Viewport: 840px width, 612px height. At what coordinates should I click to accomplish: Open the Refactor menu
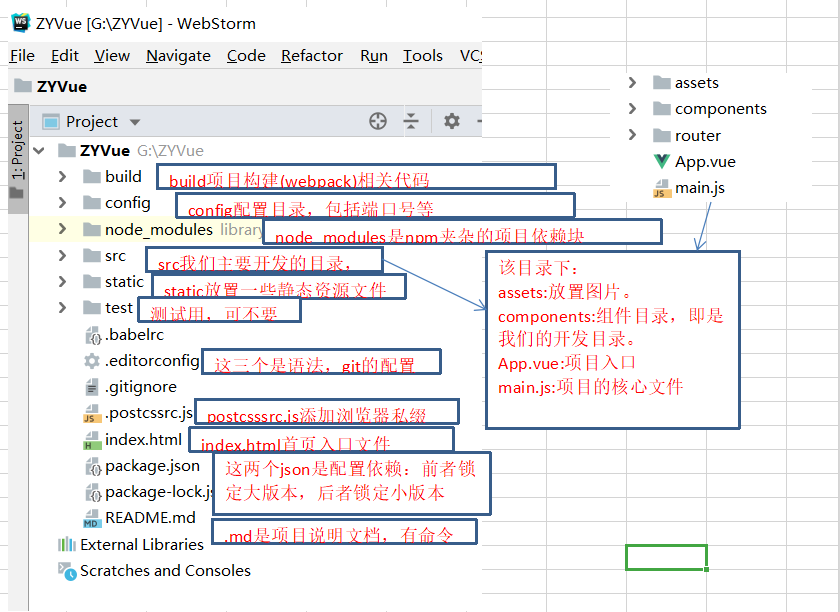[x=312, y=56]
